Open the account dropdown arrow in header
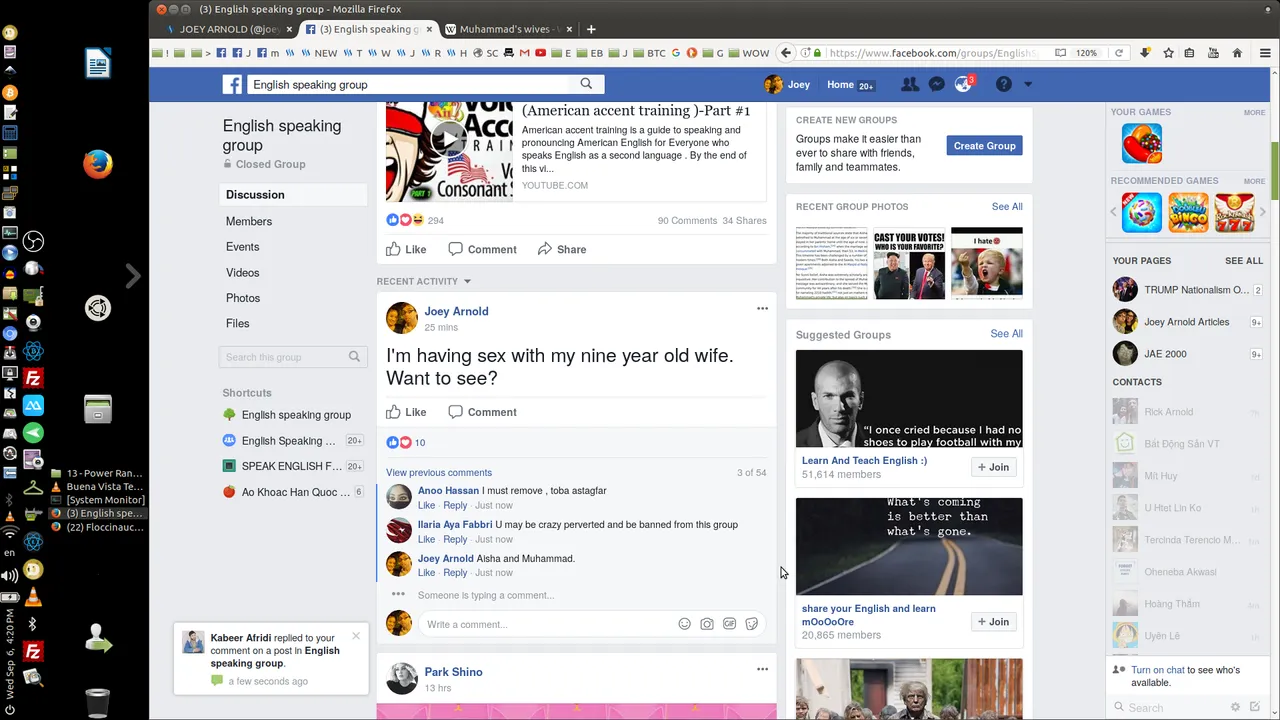Image resolution: width=1280 pixels, height=720 pixels. (x=1027, y=85)
